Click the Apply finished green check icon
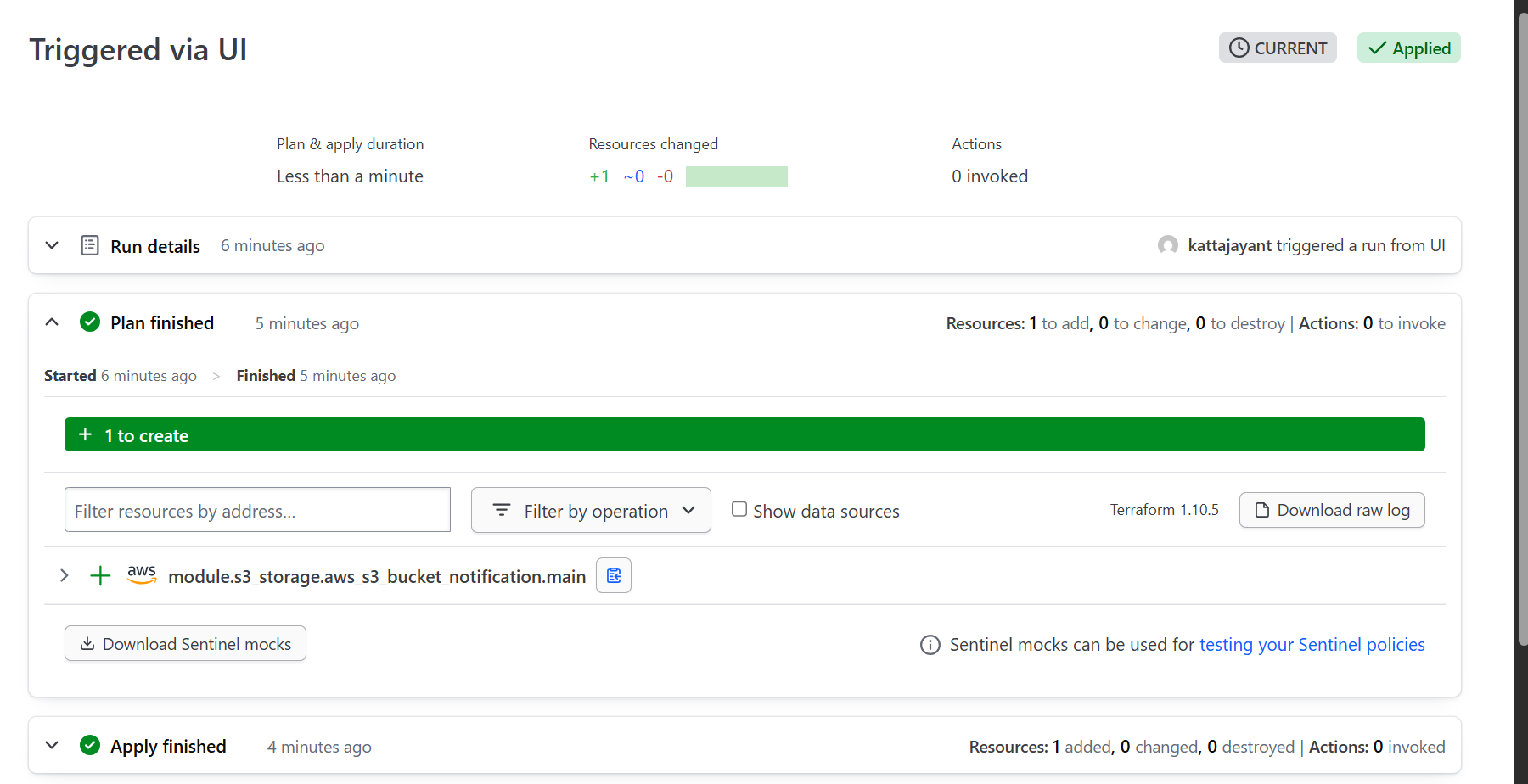This screenshot has width=1528, height=784. (x=90, y=746)
